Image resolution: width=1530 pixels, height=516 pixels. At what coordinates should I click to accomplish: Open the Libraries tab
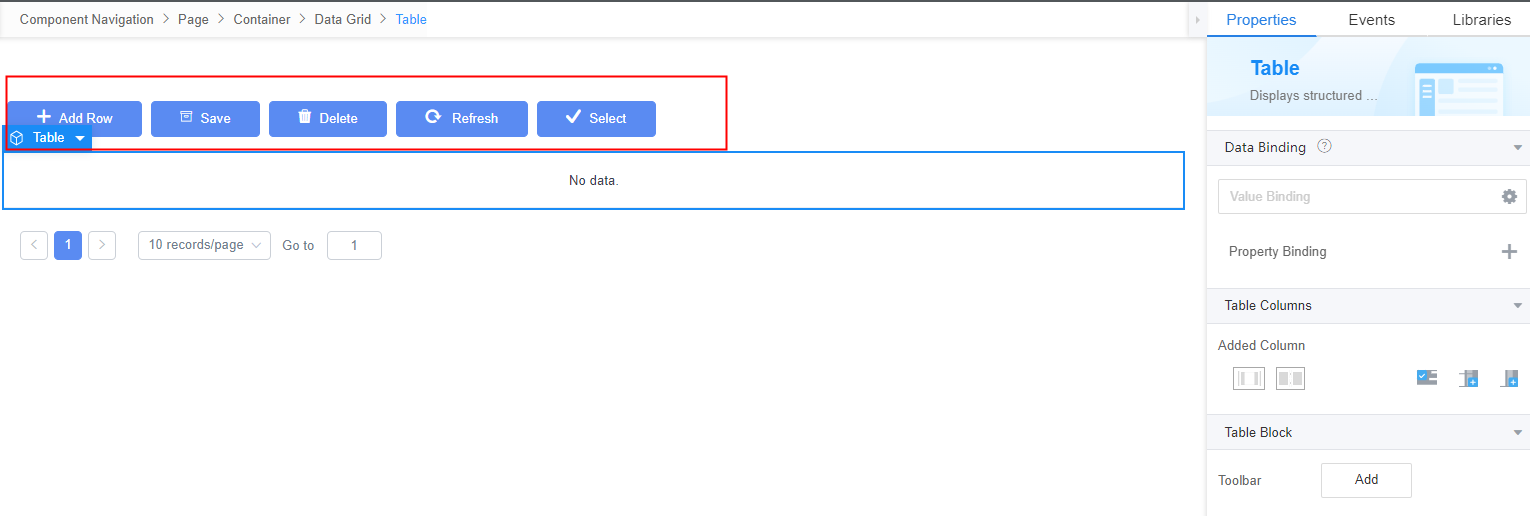(x=1481, y=20)
